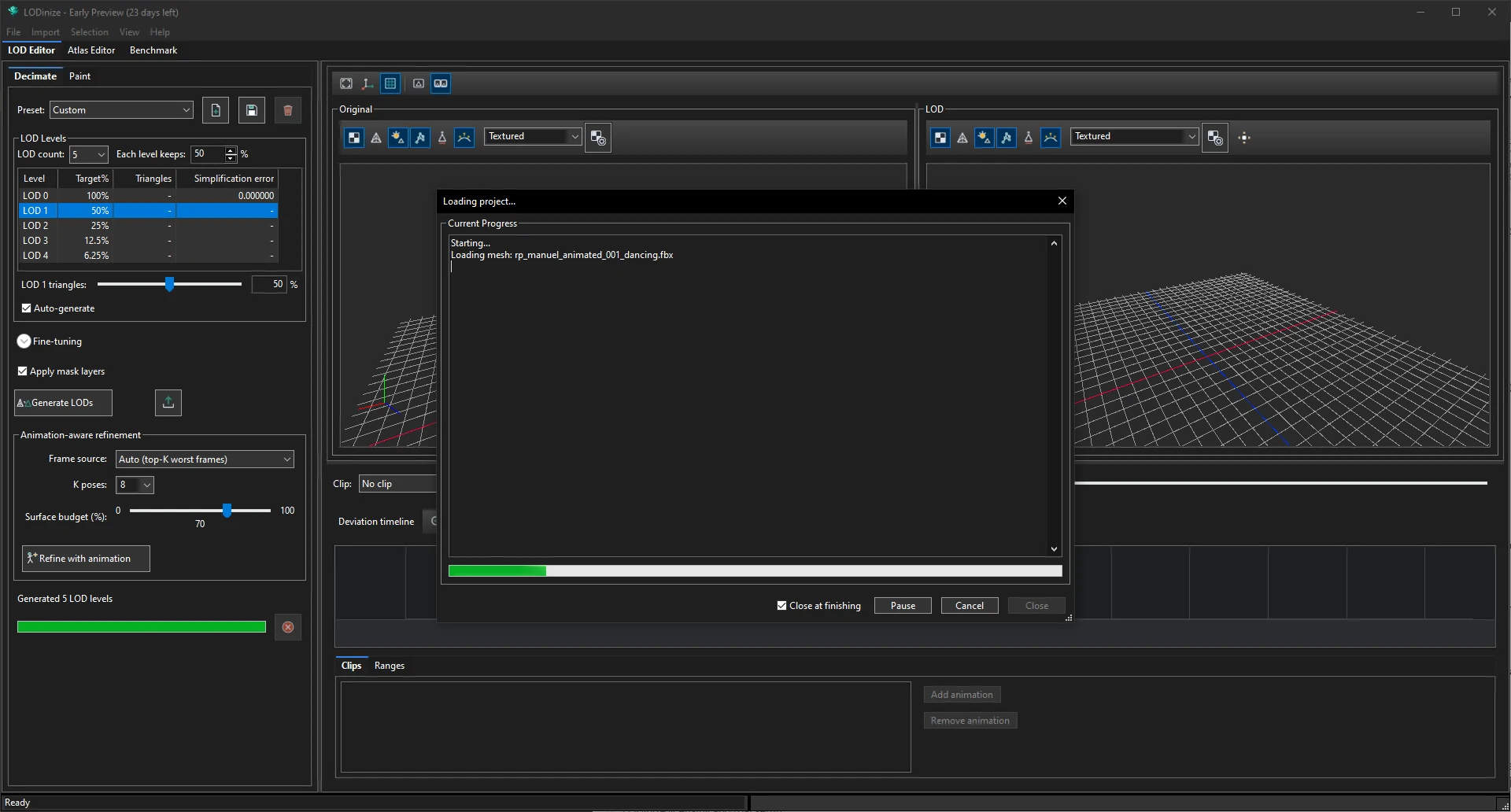Click the save preset floppy icon
The image size is (1511, 812).
[252, 110]
